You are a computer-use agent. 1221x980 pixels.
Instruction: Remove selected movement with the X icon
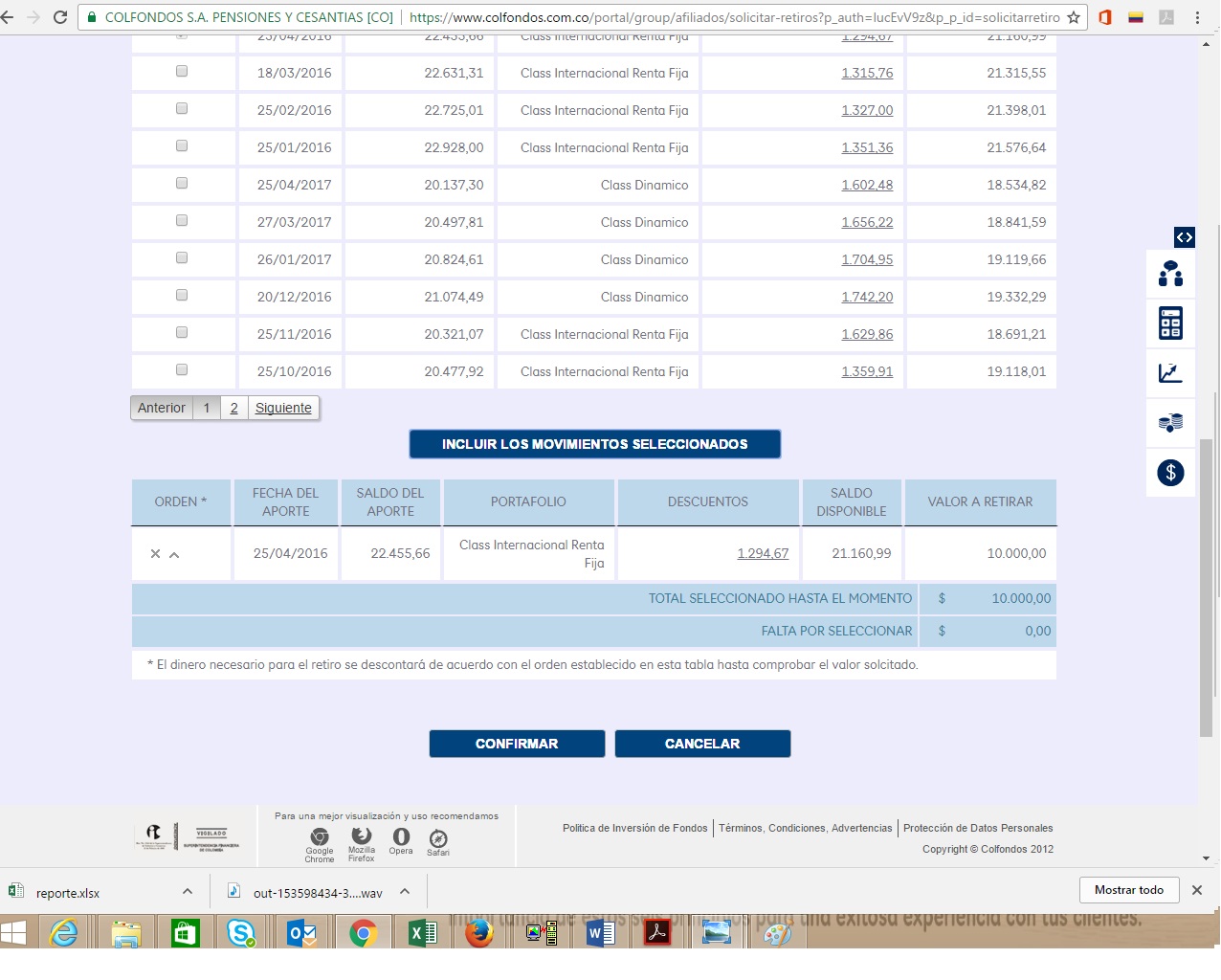(x=155, y=554)
